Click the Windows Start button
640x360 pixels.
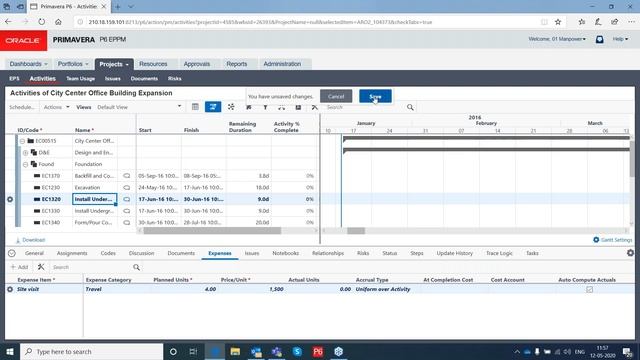(x=10, y=351)
